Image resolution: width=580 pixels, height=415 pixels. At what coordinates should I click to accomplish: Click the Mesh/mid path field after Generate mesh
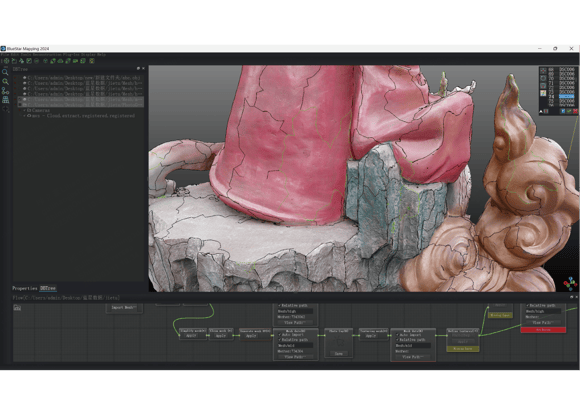coord(295,345)
